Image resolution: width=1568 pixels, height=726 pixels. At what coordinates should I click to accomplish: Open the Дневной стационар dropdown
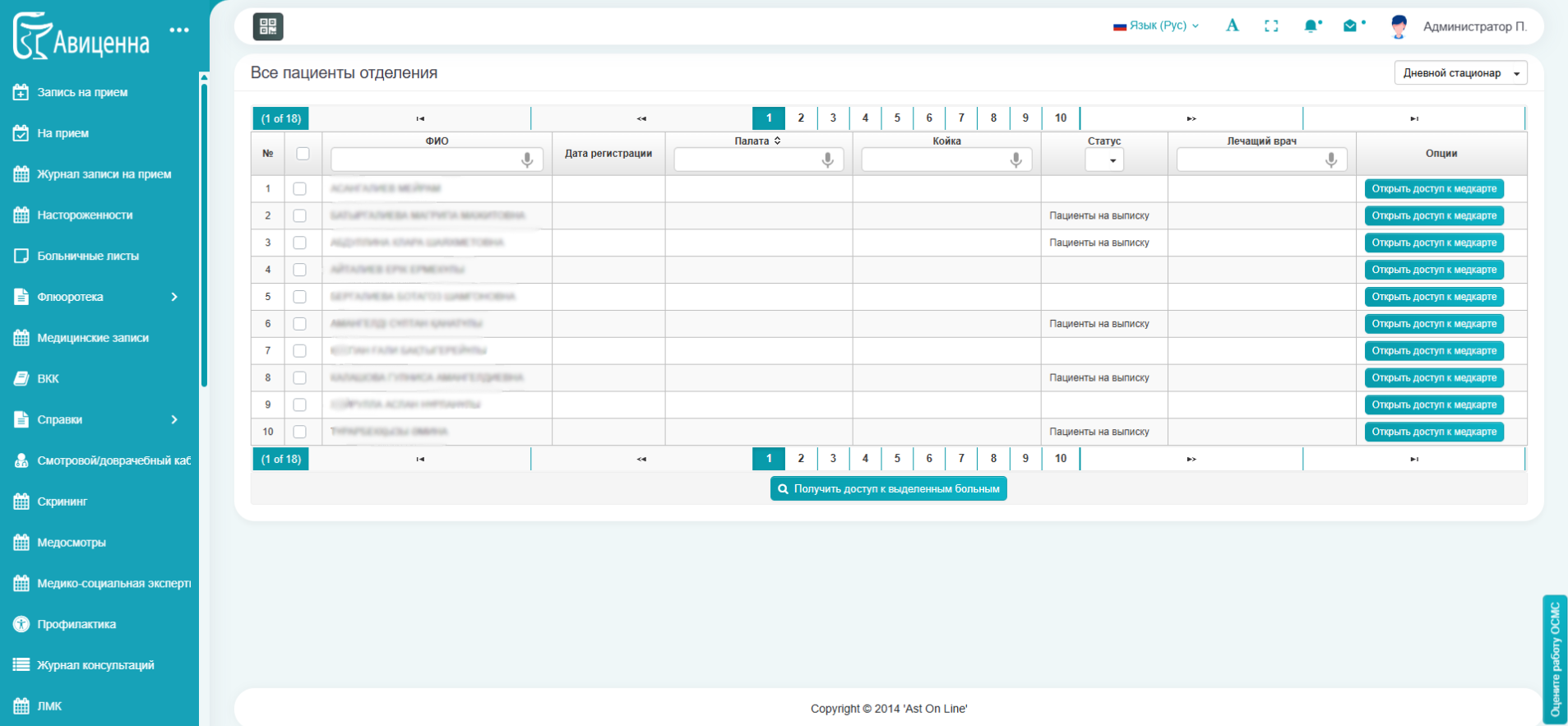1460,73
